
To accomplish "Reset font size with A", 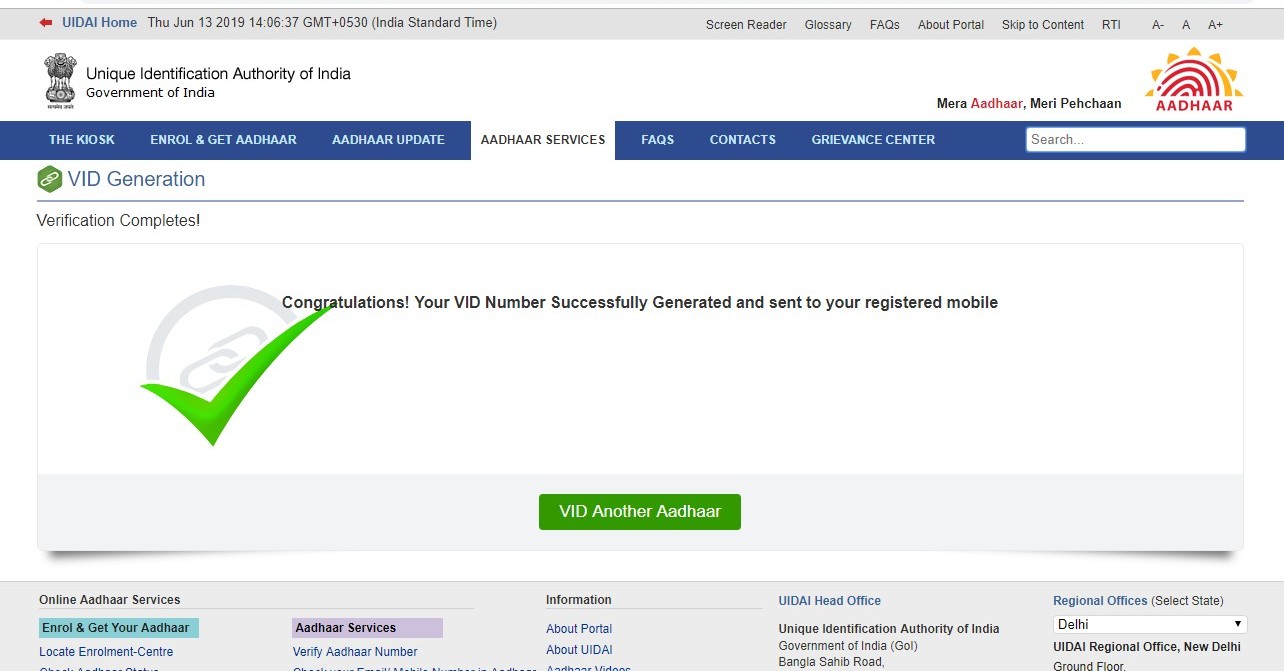I will click(x=1186, y=25).
